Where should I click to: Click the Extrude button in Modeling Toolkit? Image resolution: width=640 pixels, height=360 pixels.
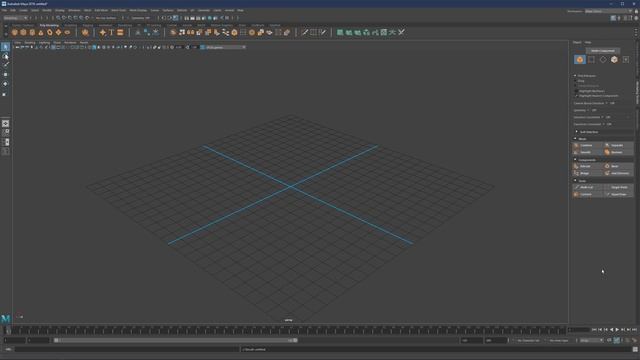click(x=587, y=166)
